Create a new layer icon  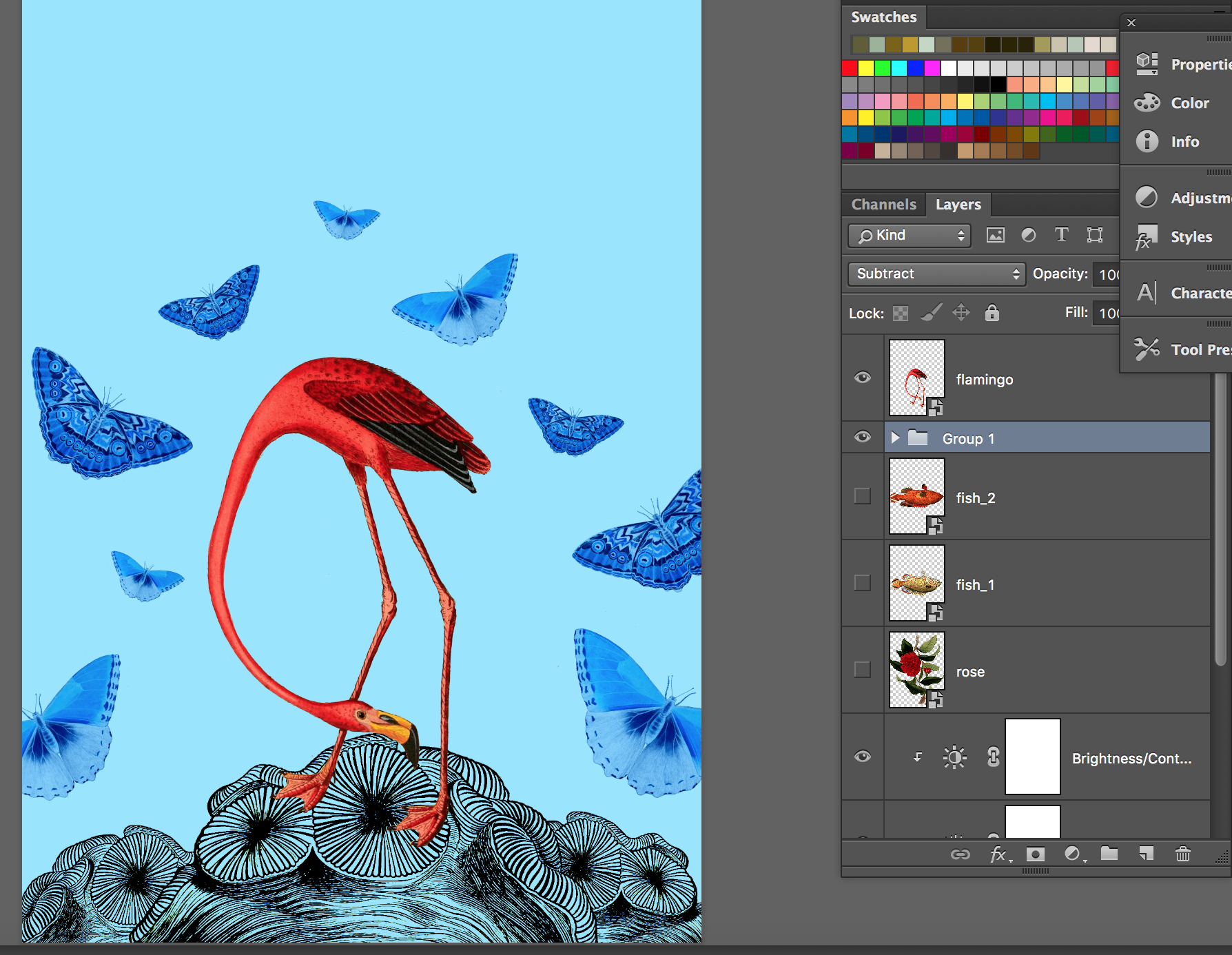(x=1146, y=854)
